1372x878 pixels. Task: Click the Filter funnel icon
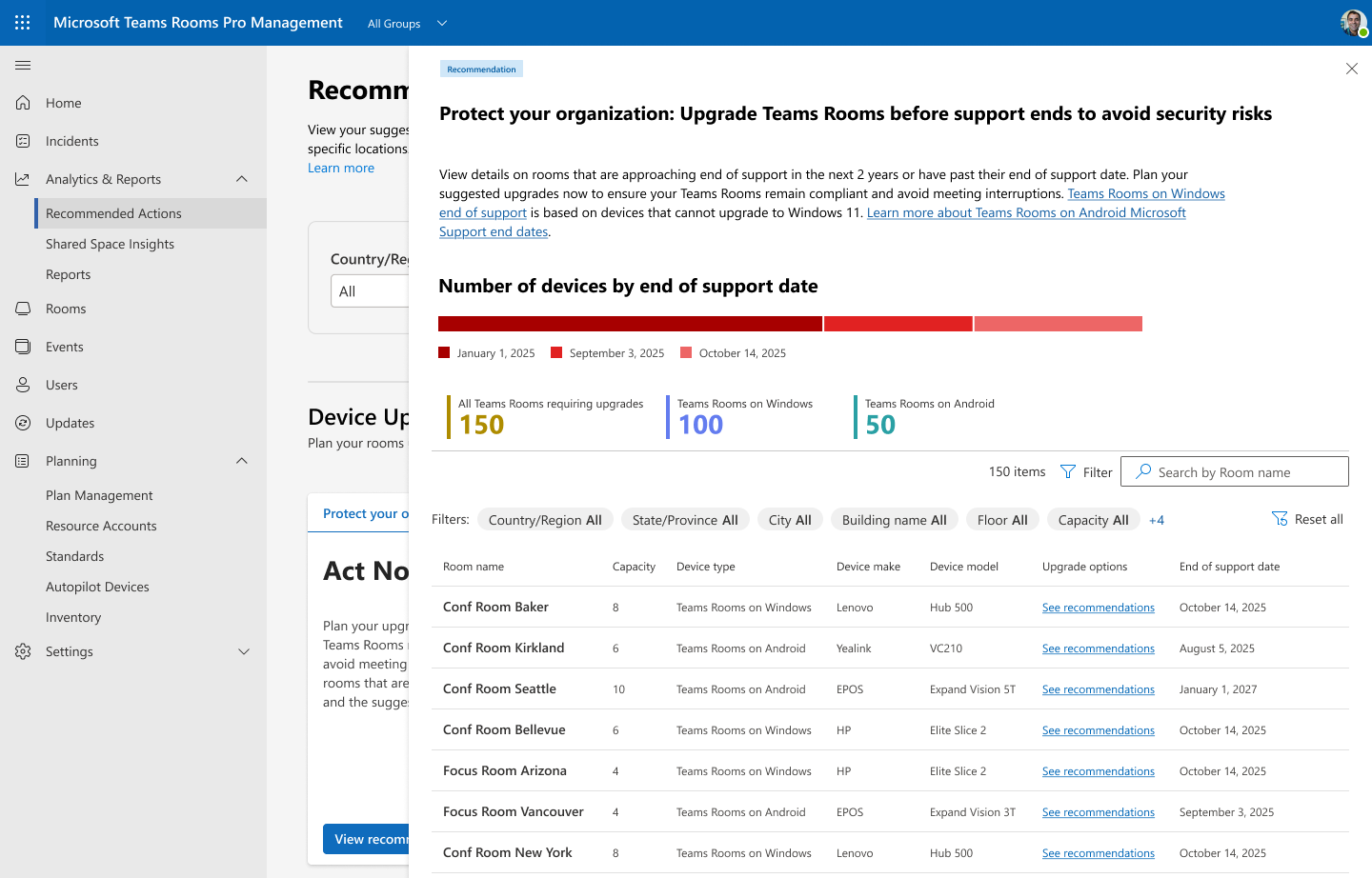tap(1068, 472)
